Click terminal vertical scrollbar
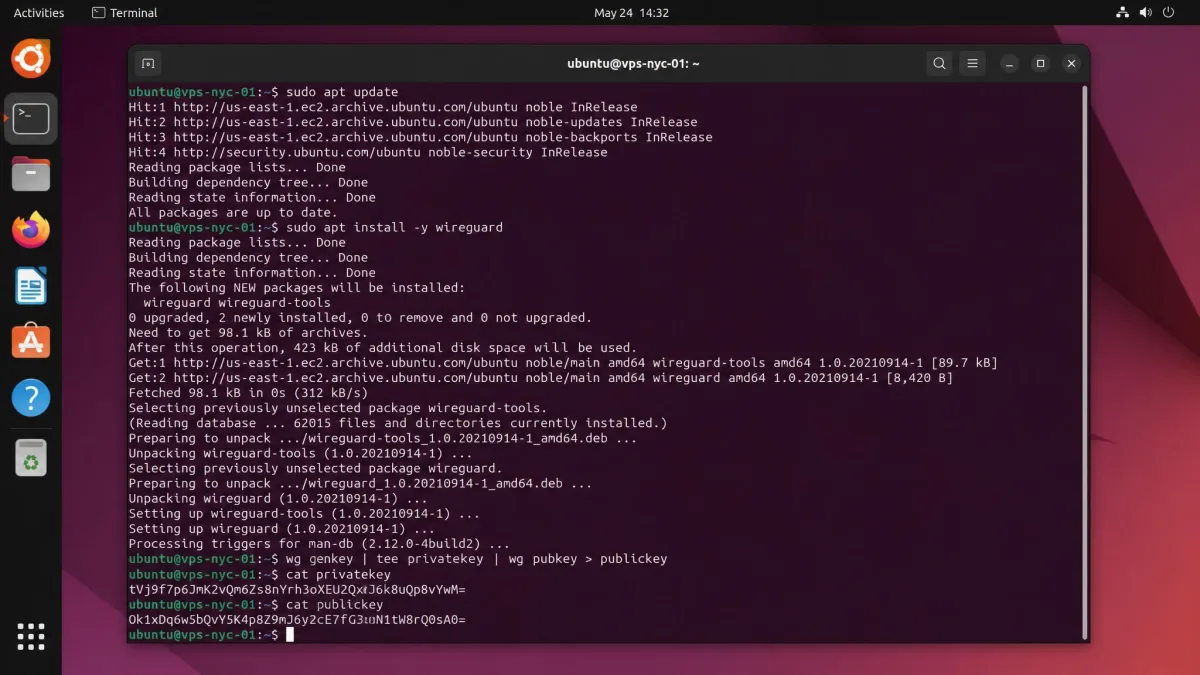This screenshot has height=675, width=1200. [x=1085, y=362]
